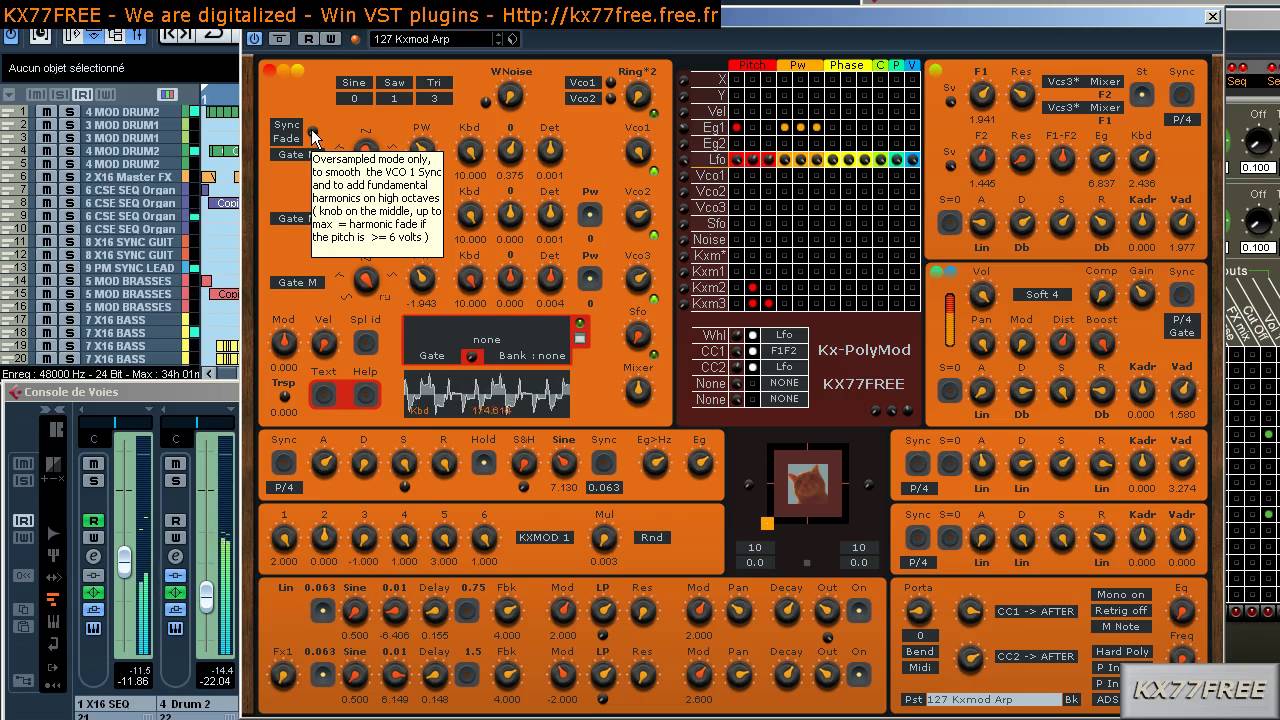Adjust the Mod knob near Vel
The height and width of the screenshot is (720, 1280).
coord(284,343)
